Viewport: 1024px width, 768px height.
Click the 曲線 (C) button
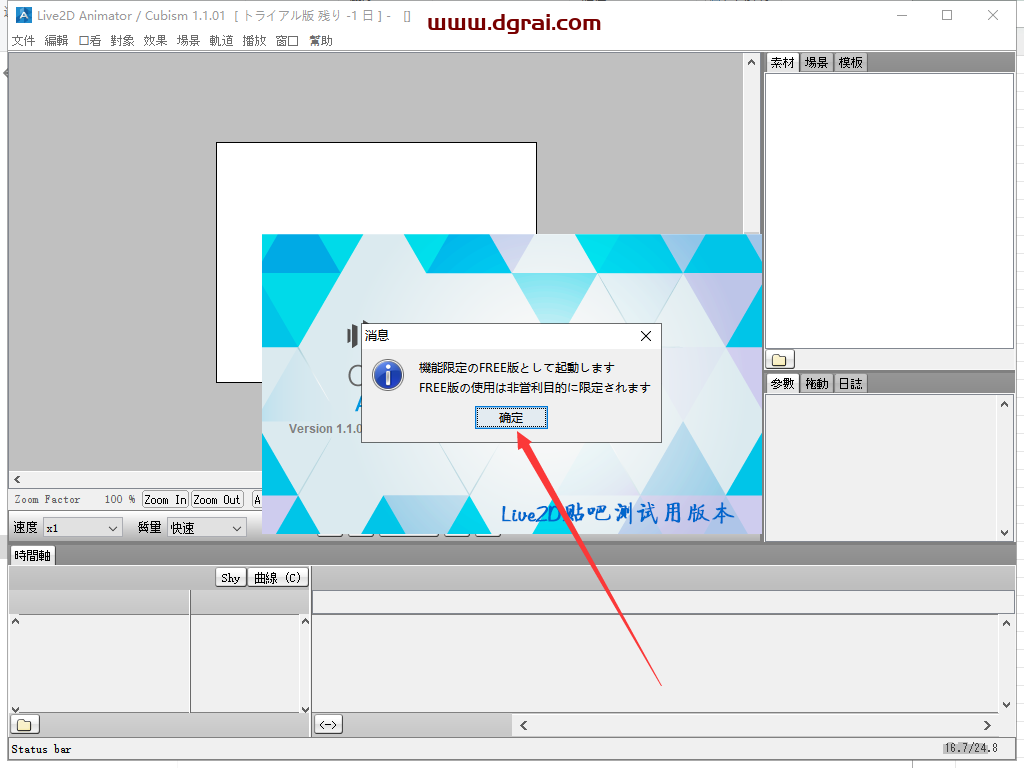[278, 578]
